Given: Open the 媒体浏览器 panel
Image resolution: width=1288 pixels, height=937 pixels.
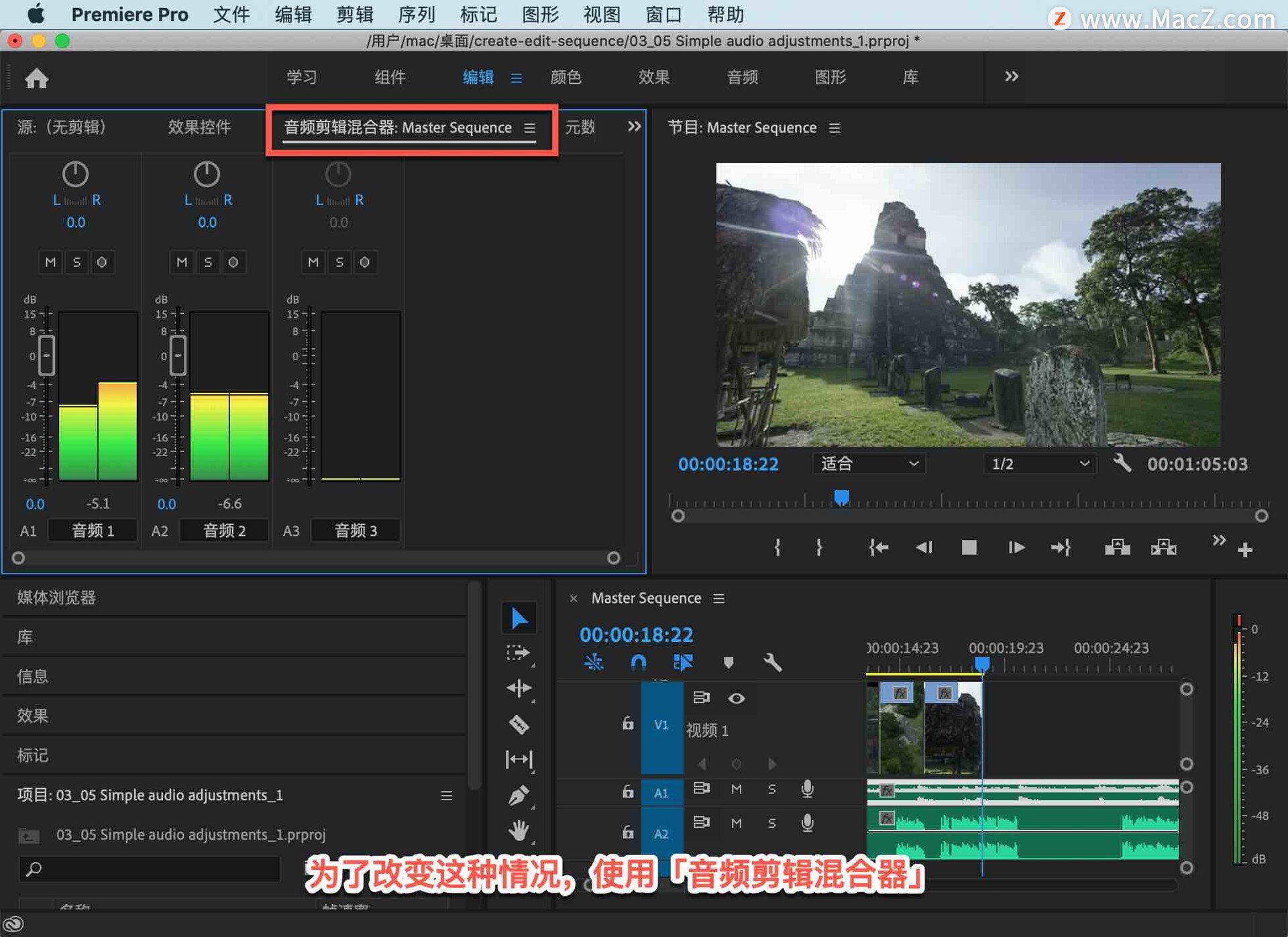Looking at the screenshot, I should 56,597.
